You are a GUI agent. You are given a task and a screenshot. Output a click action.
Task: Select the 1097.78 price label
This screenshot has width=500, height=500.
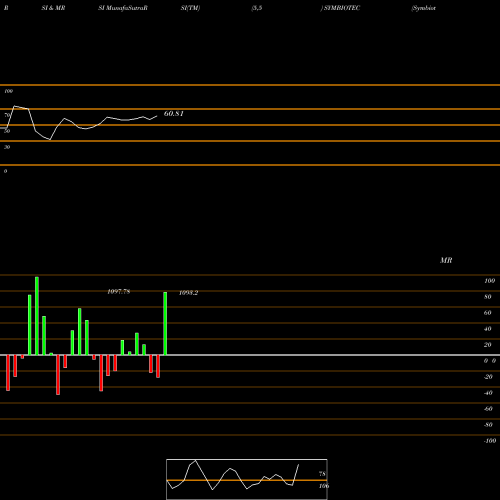pyautogui.click(x=119, y=292)
